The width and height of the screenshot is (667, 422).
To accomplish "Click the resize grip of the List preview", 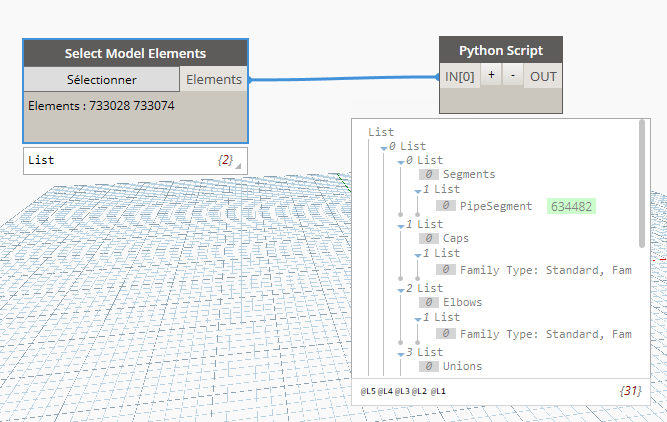I will coord(238,166).
